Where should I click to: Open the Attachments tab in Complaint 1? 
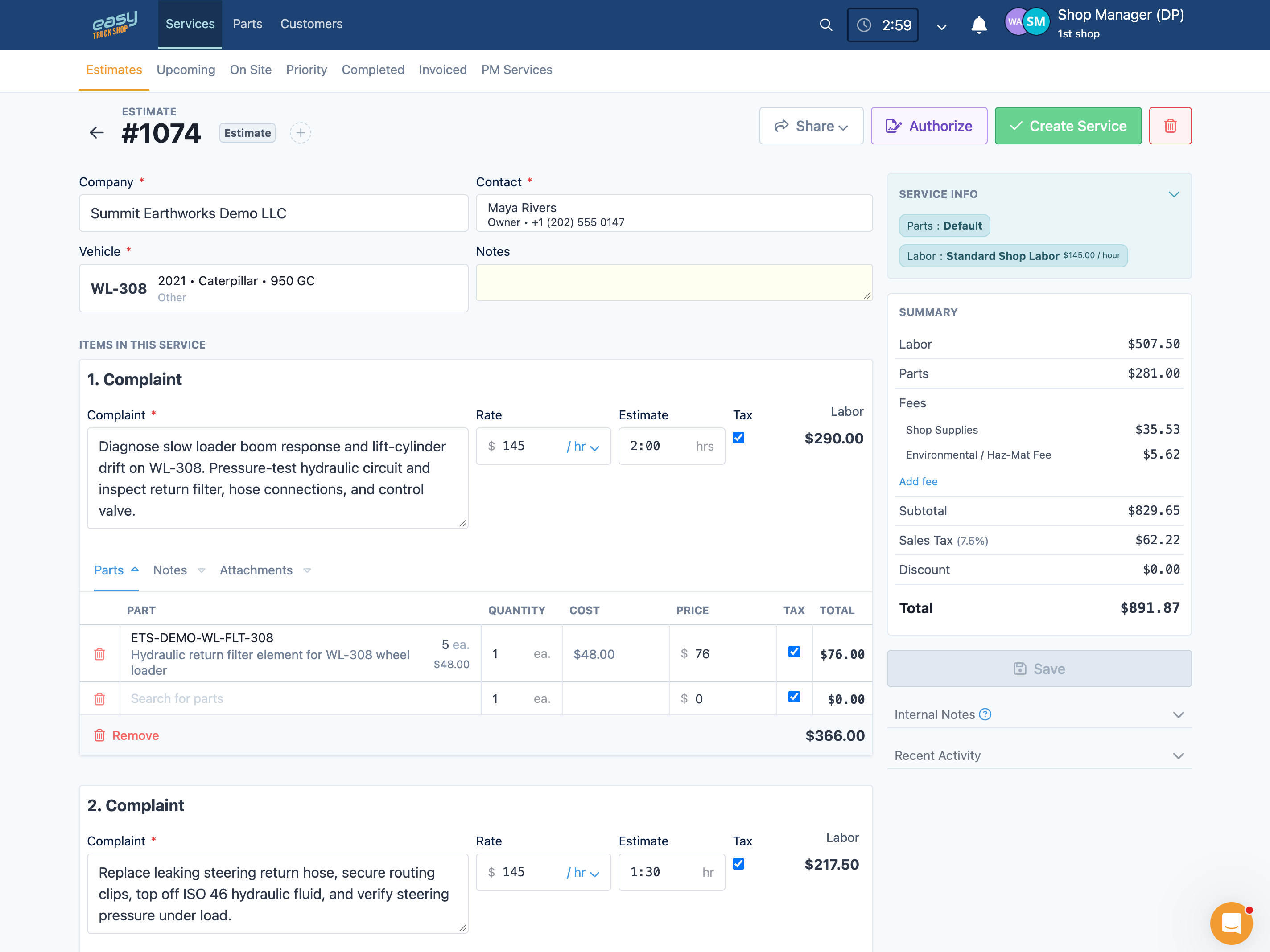tap(265, 570)
